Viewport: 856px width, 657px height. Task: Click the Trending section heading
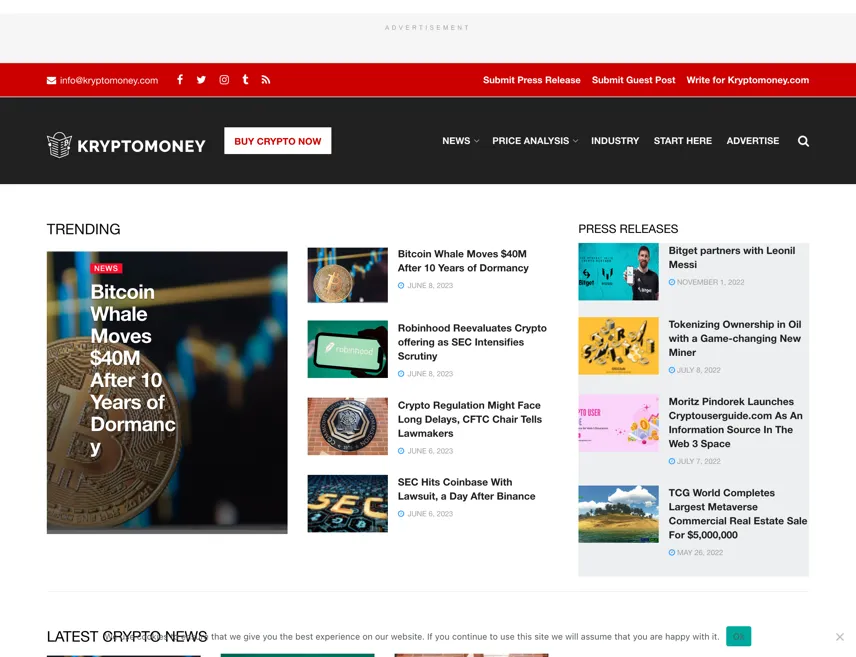click(x=84, y=229)
